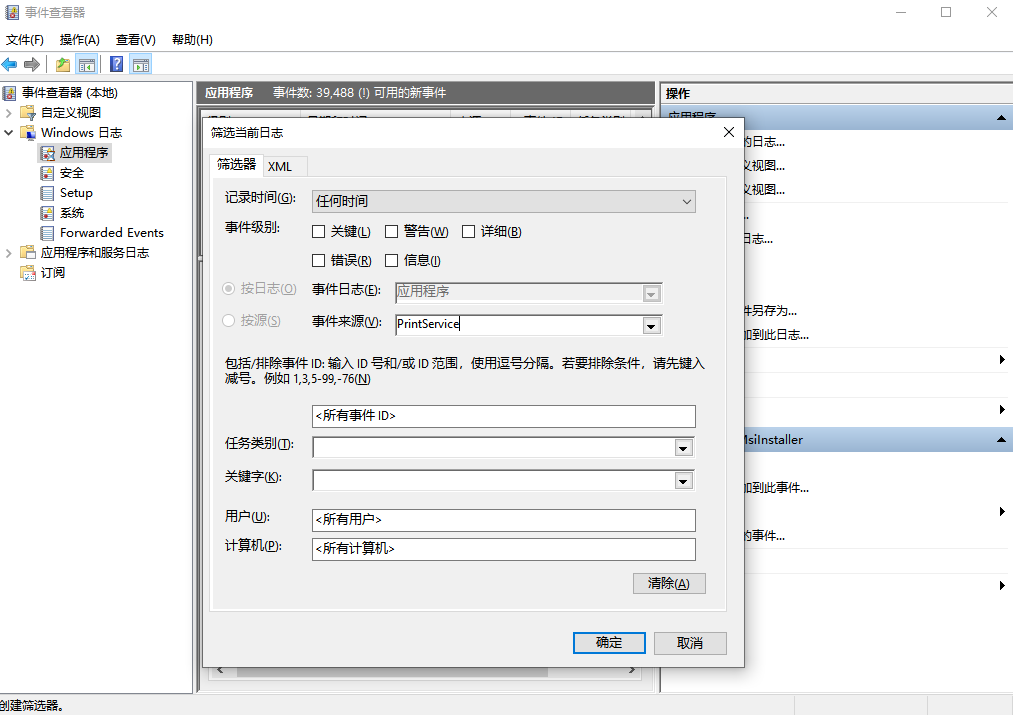Click the 确定 button
Screen dimensions: 1013x715
(609, 643)
